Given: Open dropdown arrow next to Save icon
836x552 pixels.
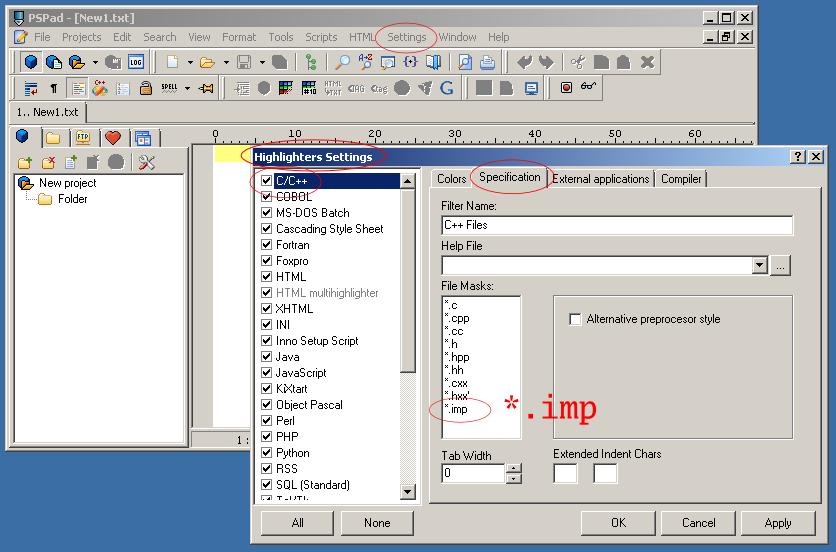Looking at the screenshot, I should point(262,62).
